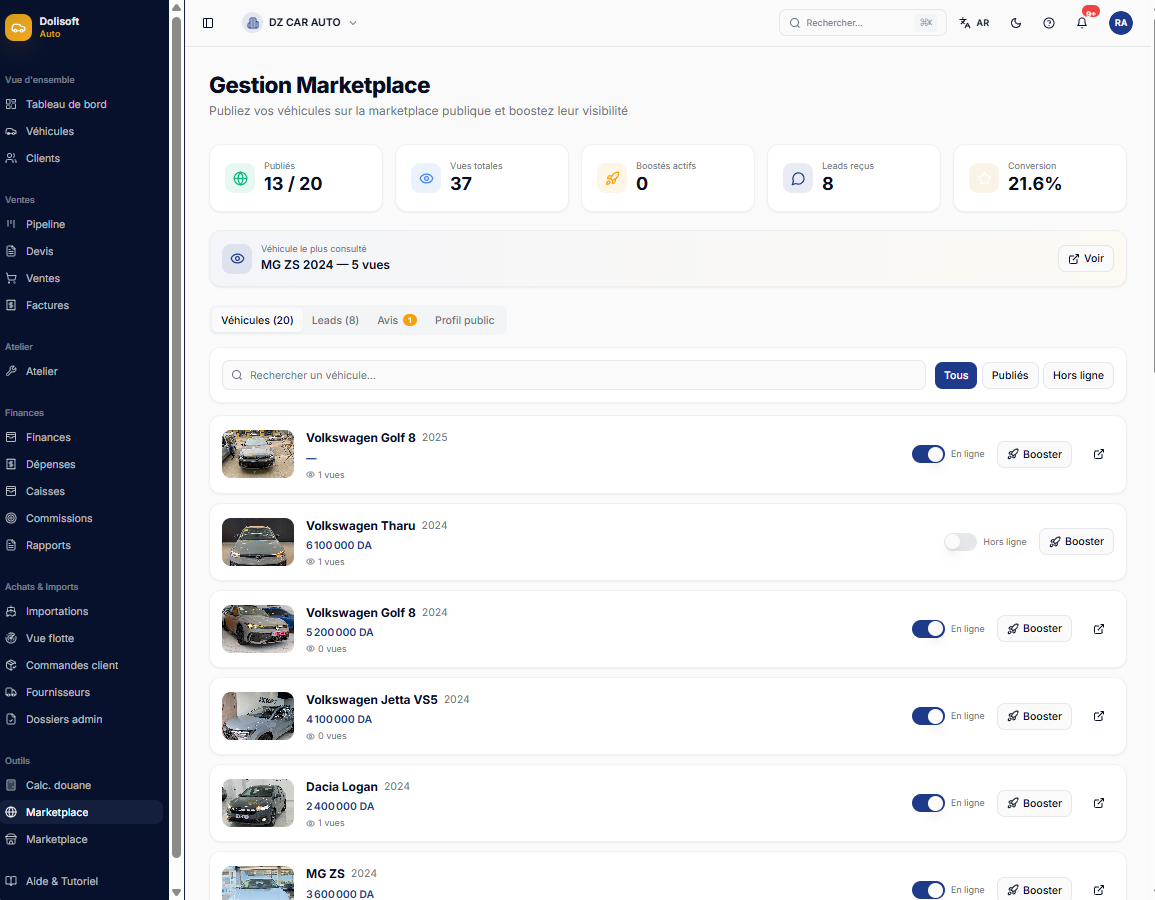Filter by Hors ligne vehicles

point(1078,376)
